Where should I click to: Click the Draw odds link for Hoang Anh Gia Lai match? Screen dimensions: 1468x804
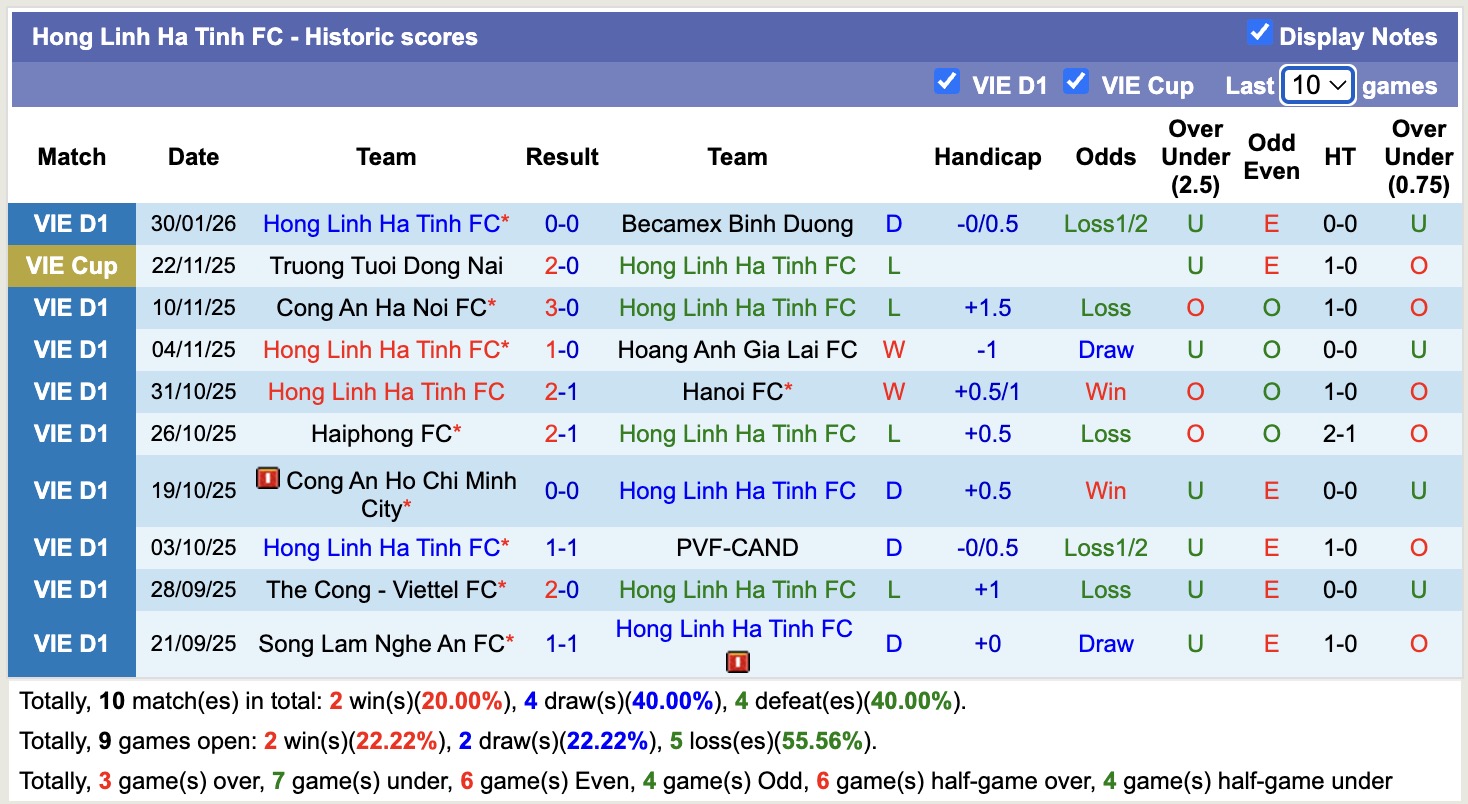(x=1105, y=349)
